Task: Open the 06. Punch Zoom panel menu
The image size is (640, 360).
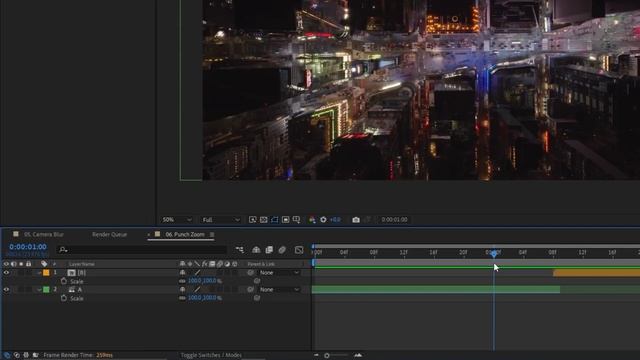Action: [212, 235]
